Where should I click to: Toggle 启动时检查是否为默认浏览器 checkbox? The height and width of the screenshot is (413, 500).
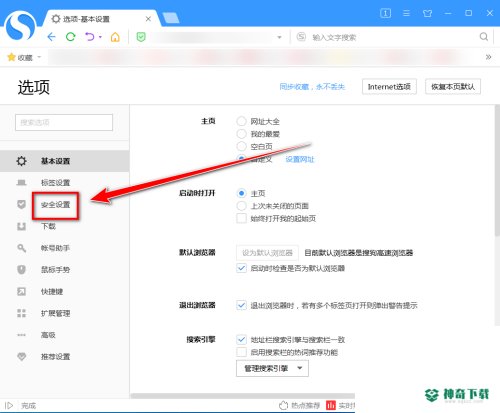coord(241,268)
